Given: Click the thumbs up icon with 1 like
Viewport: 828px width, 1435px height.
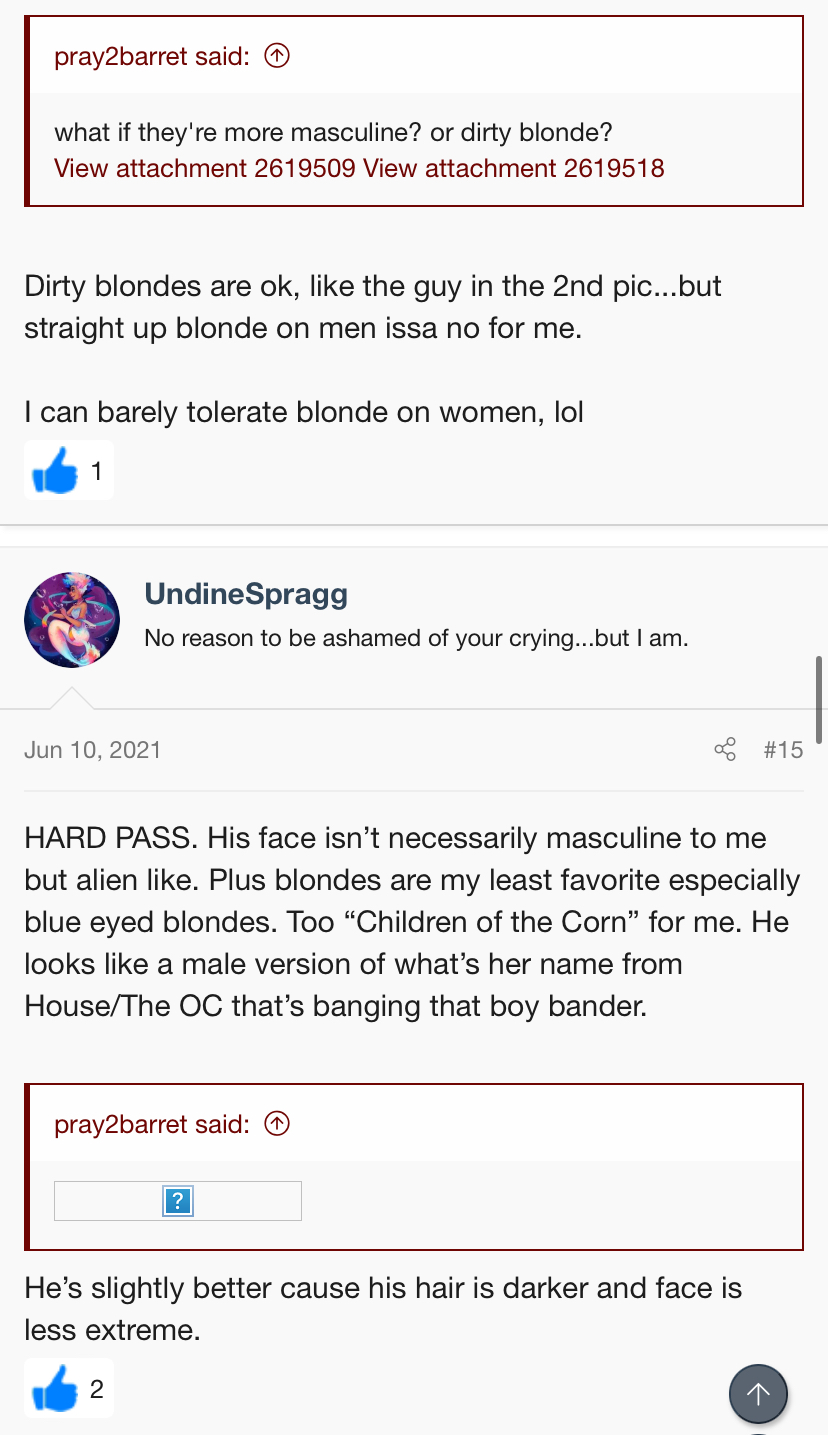Looking at the screenshot, I should (x=55, y=470).
